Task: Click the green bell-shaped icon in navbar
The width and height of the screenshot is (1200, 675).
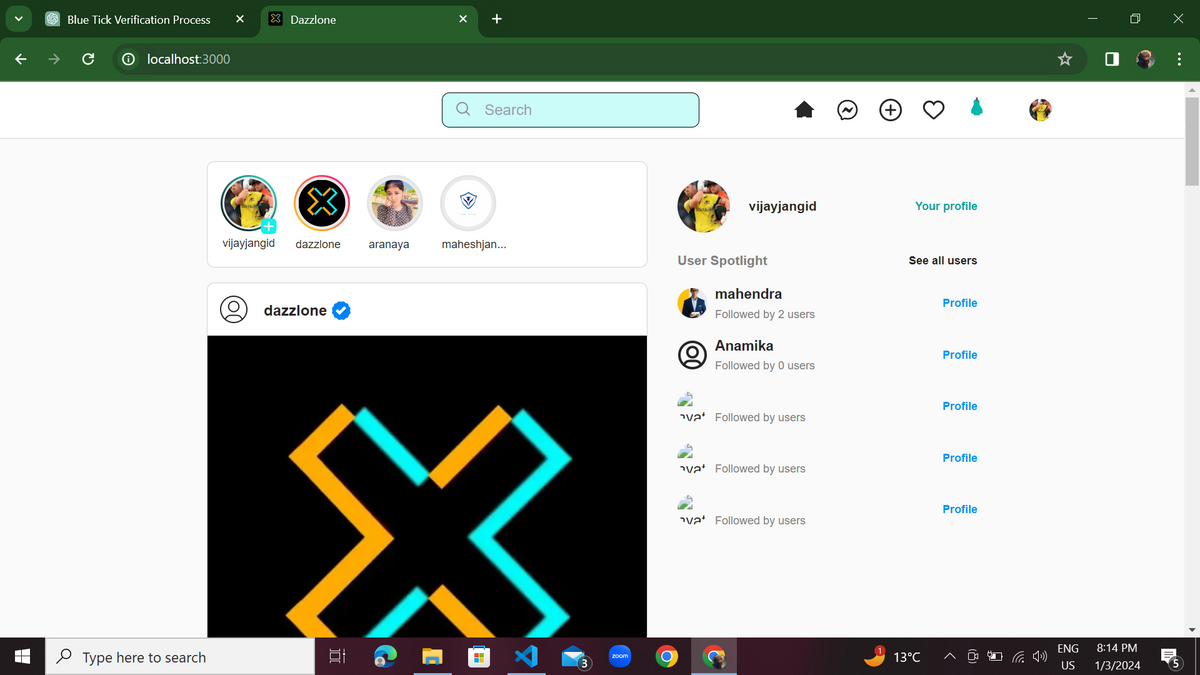Action: coord(977,108)
